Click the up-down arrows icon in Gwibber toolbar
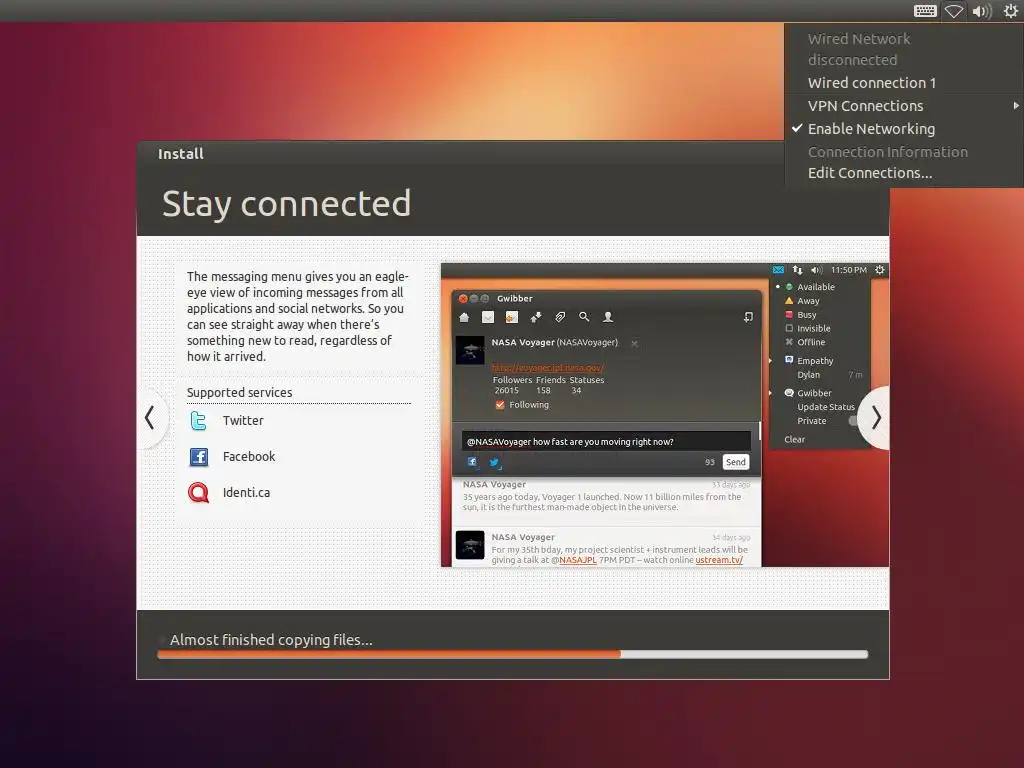Image resolution: width=1024 pixels, height=768 pixels. tap(536, 317)
